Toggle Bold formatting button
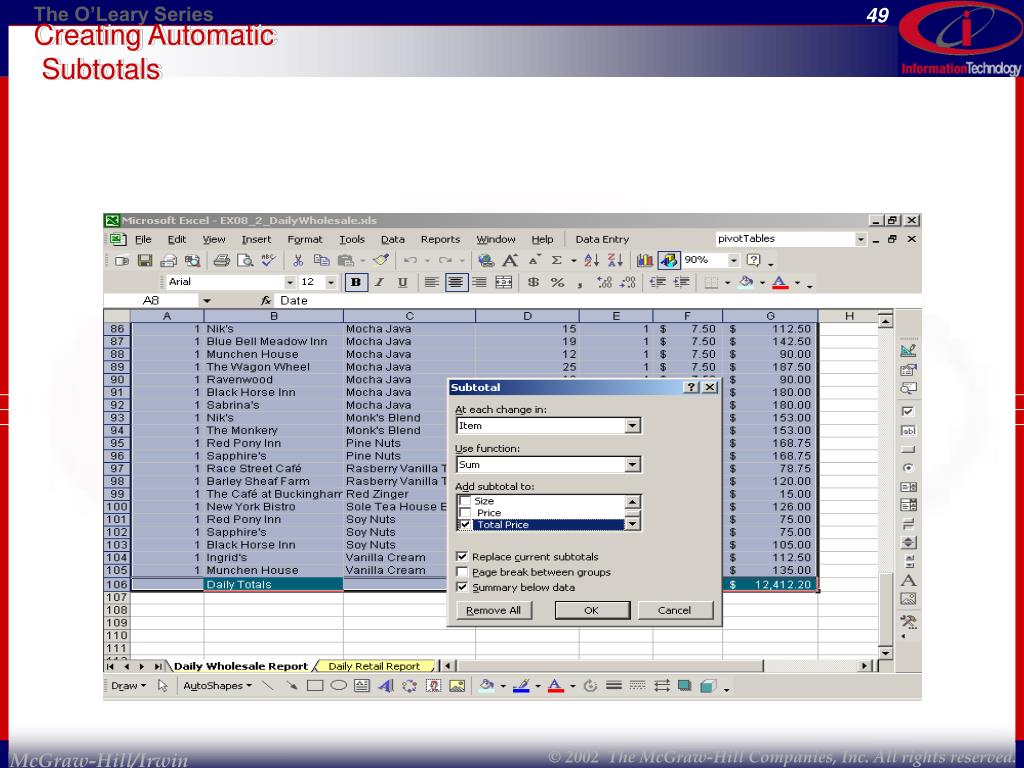 (x=355, y=282)
